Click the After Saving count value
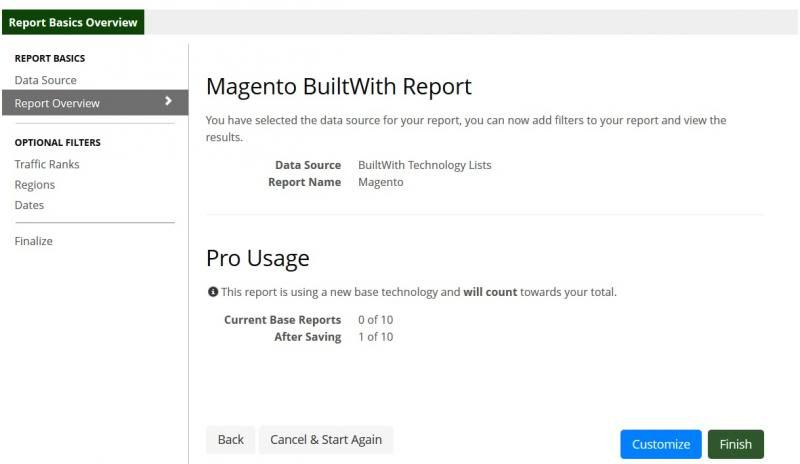800x464 pixels. [376, 337]
